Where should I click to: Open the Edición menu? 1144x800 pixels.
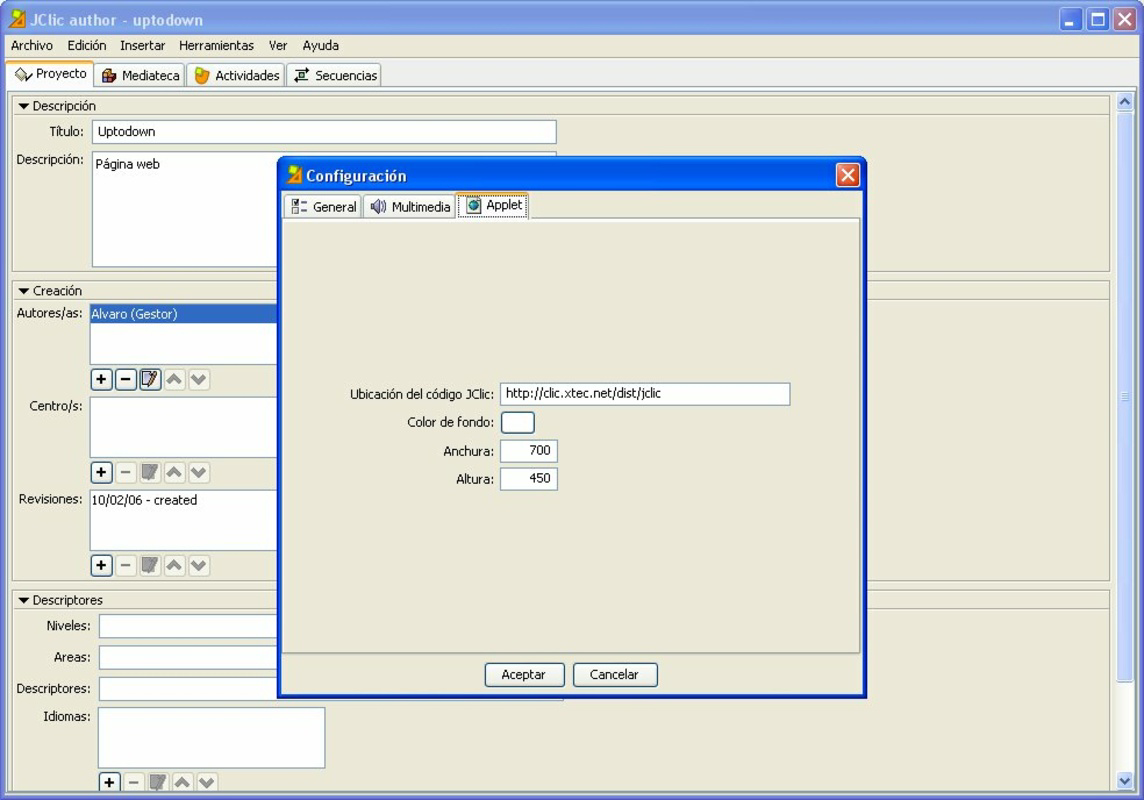(87, 45)
